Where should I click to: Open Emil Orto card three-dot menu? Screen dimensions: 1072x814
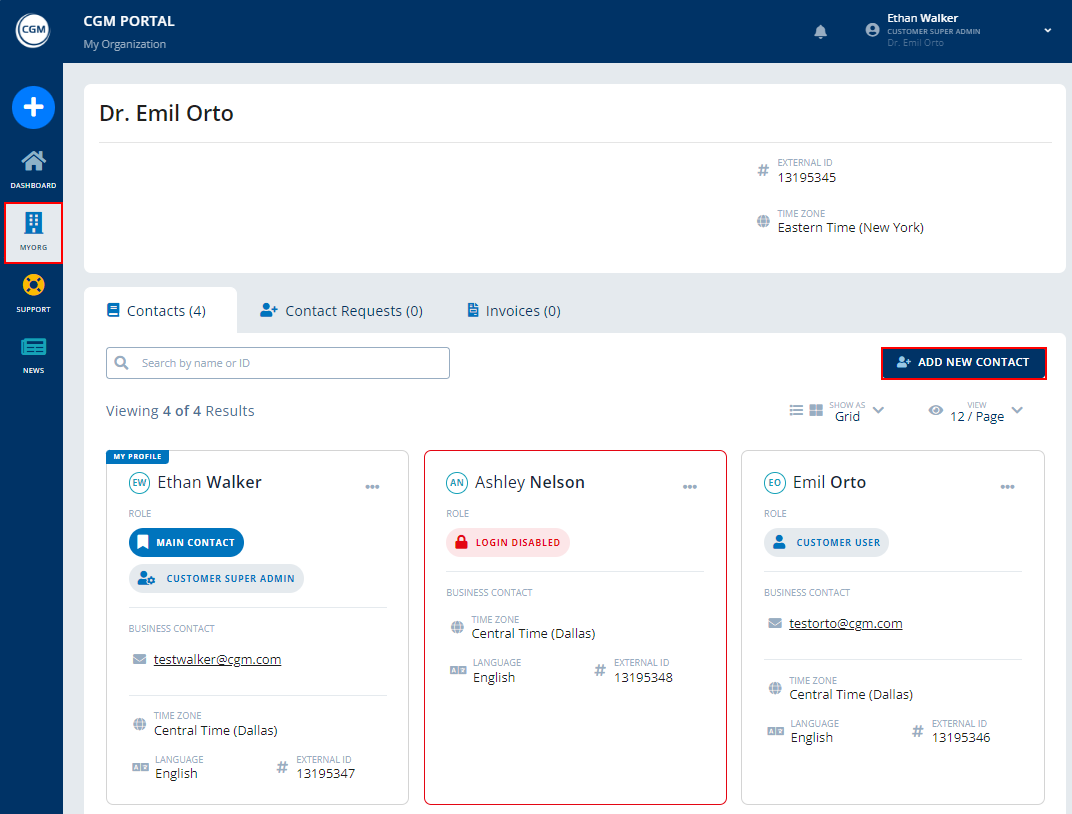coord(1008,487)
